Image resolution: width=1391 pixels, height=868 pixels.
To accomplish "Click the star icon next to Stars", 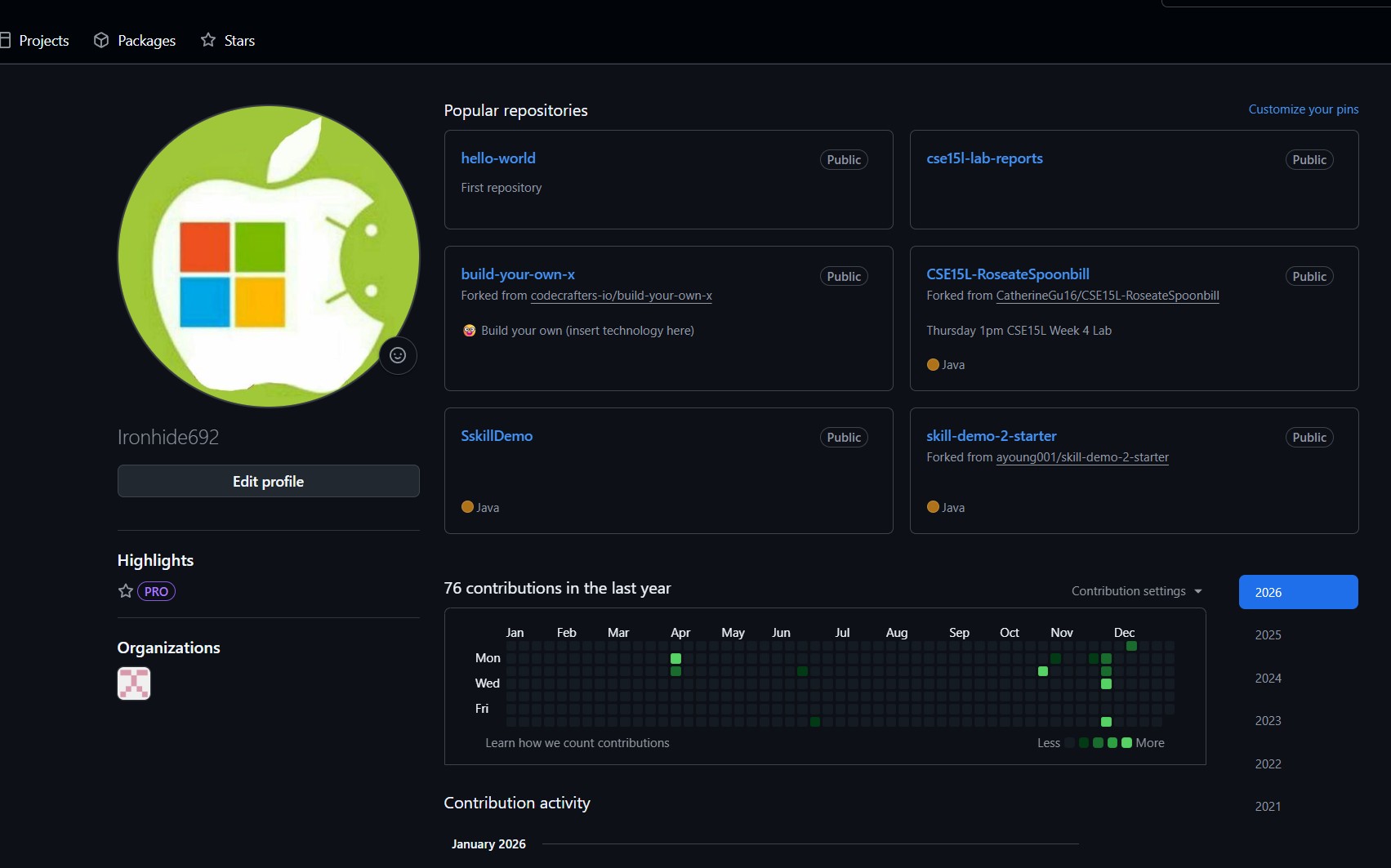I will (x=207, y=40).
